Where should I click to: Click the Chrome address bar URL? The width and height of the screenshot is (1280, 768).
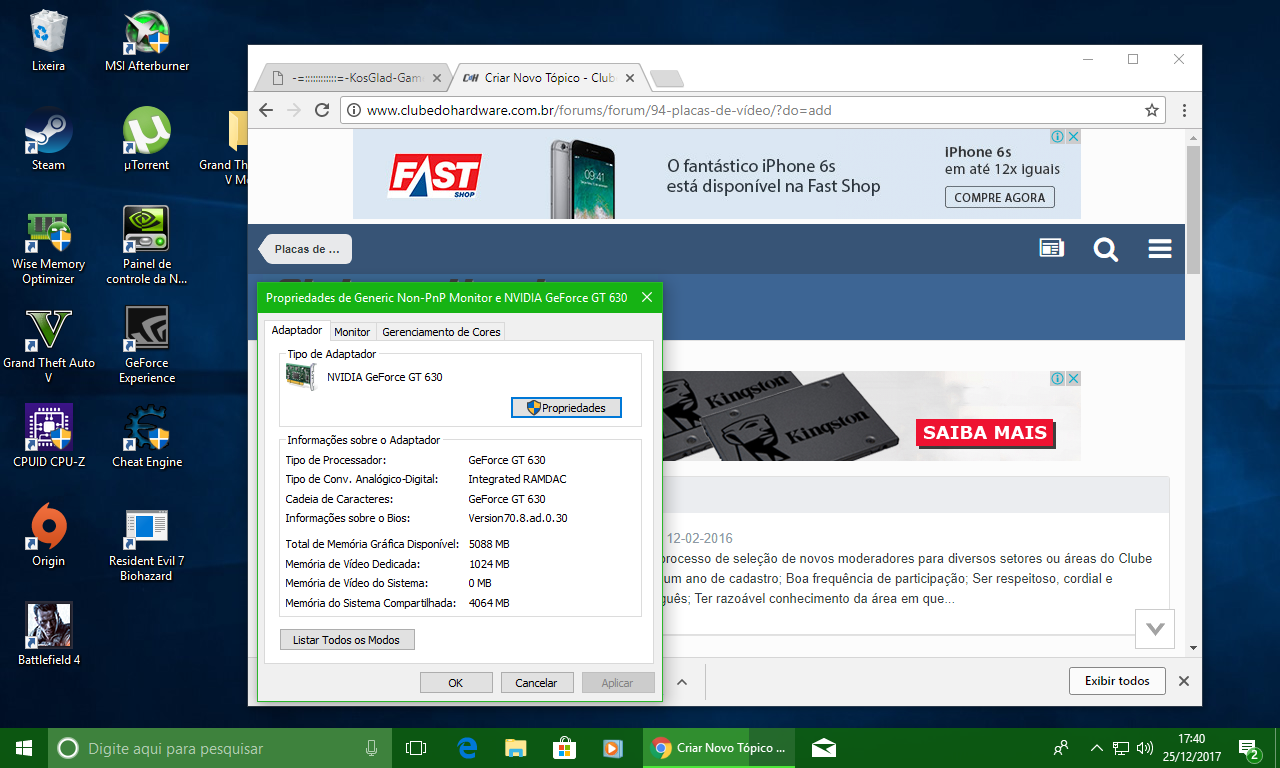pos(599,110)
